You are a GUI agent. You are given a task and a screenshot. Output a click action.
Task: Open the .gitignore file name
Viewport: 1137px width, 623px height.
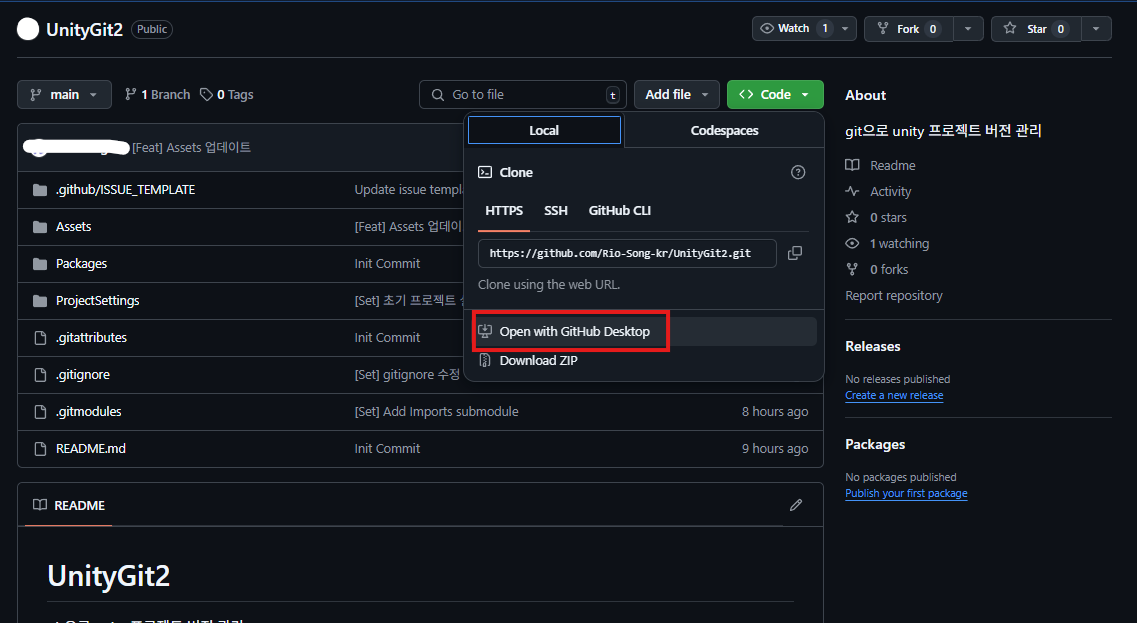(83, 375)
